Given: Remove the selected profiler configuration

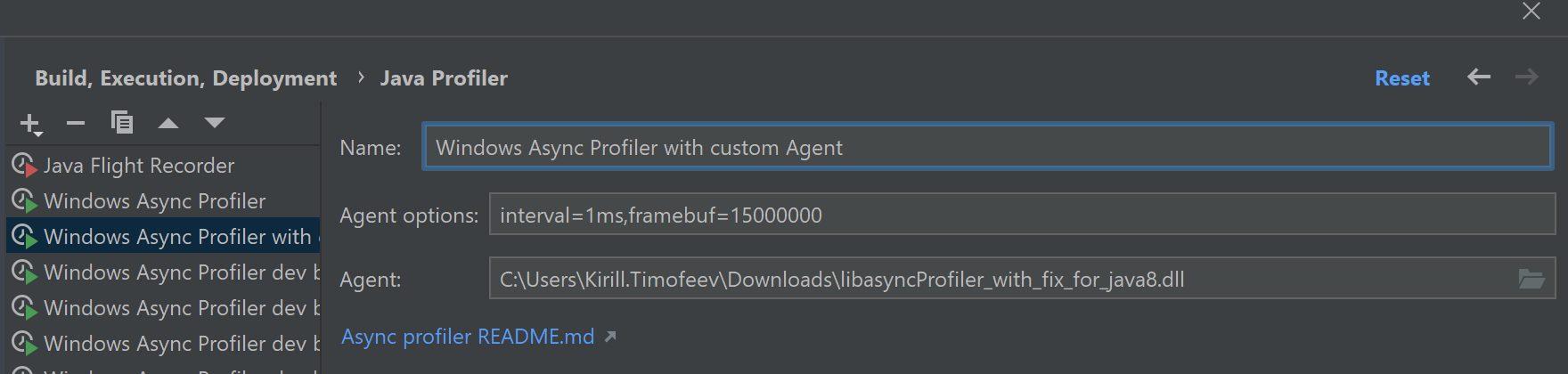Looking at the screenshot, I should [x=76, y=123].
